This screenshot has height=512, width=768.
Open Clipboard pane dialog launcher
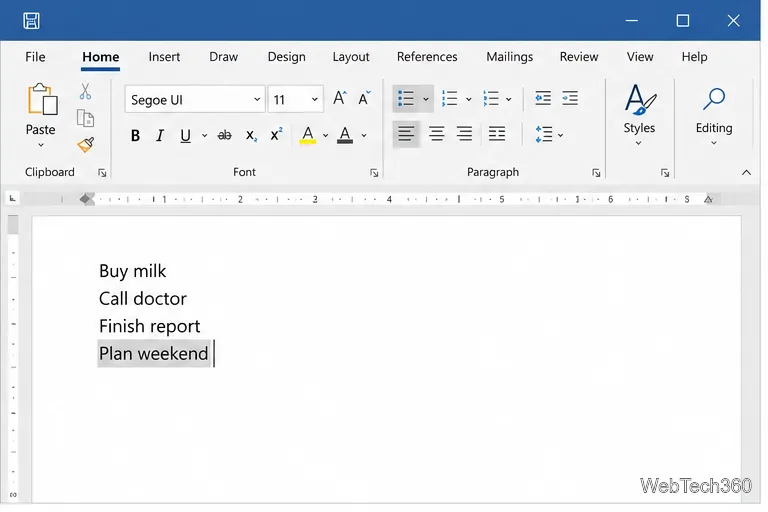[102, 172]
